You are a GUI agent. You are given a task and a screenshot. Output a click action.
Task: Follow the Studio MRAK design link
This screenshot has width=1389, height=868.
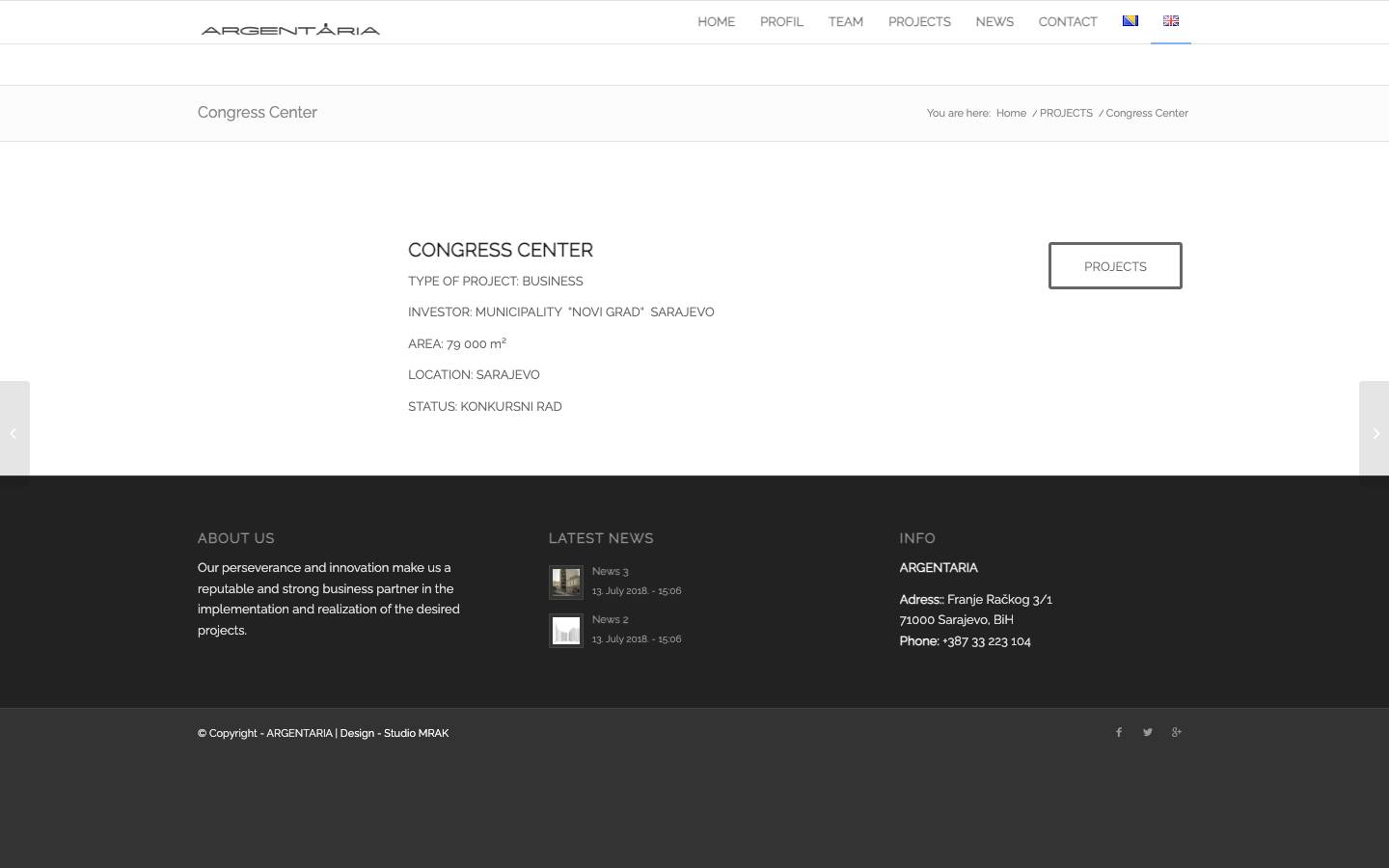(417, 733)
